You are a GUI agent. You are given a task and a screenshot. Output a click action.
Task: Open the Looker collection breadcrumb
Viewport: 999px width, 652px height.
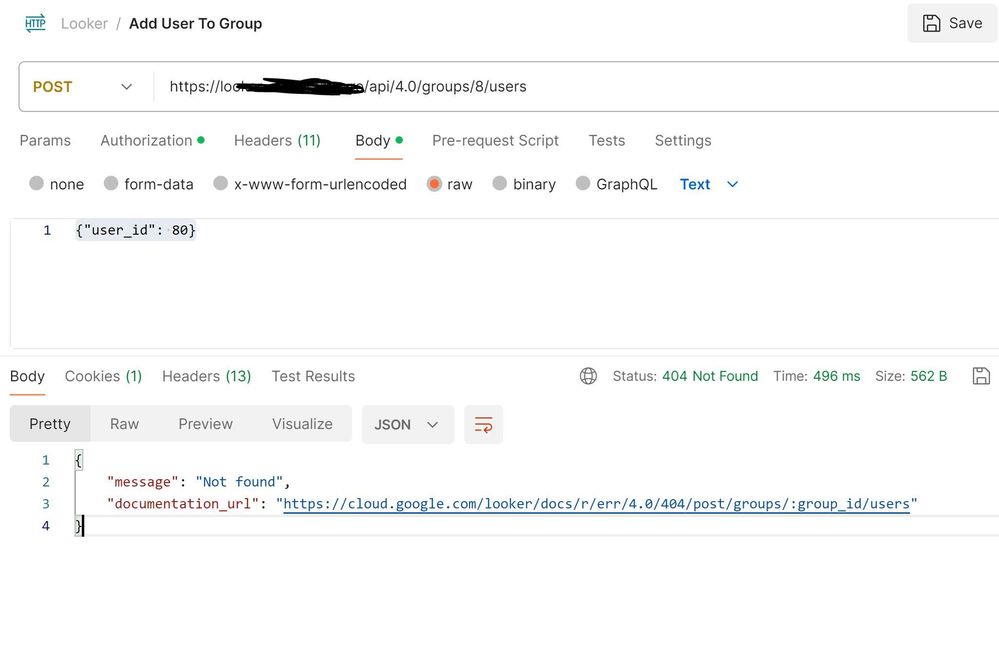[84, 24]
